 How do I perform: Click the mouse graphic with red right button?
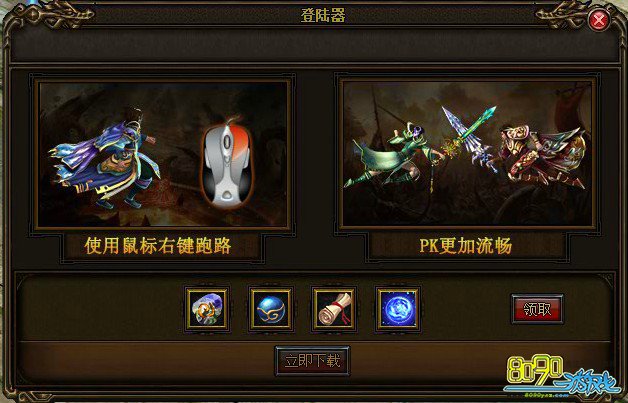click(227, 164)
